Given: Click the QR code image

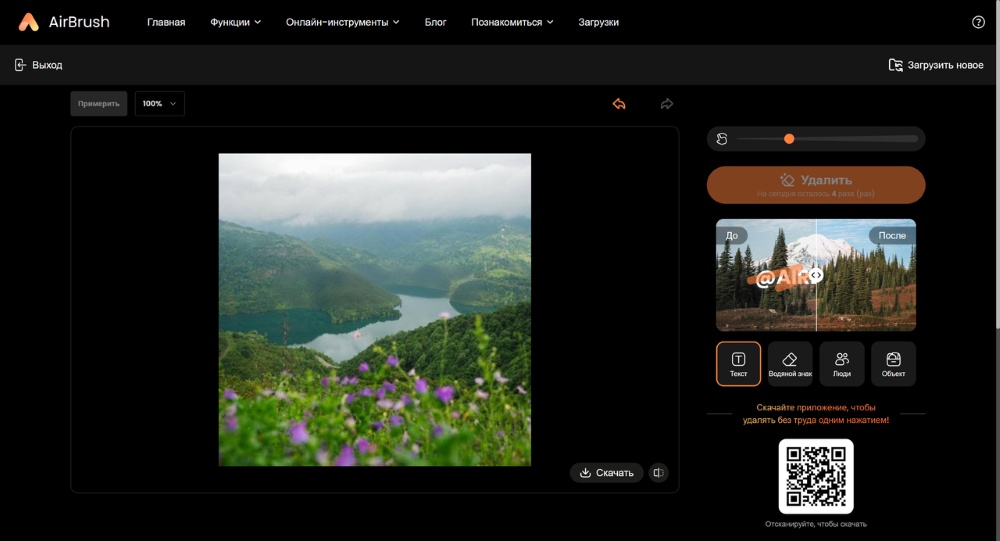Looking at the screenshot, I should pyautogui.click(x=816, y=476).
